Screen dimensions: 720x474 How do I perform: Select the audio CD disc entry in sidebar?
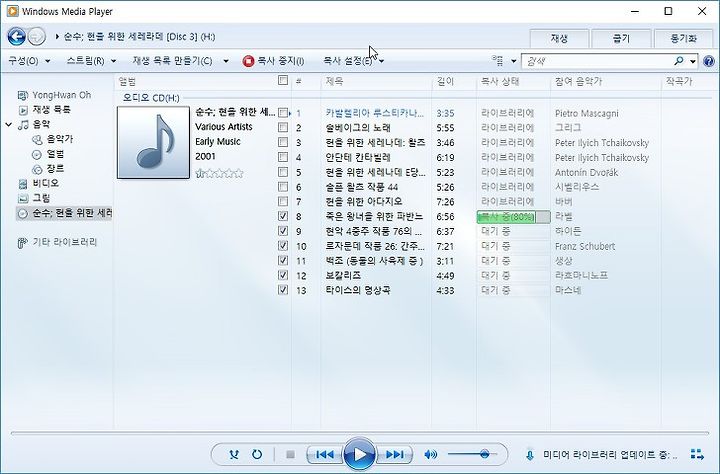pyautogui.click(x=64, y=213)
